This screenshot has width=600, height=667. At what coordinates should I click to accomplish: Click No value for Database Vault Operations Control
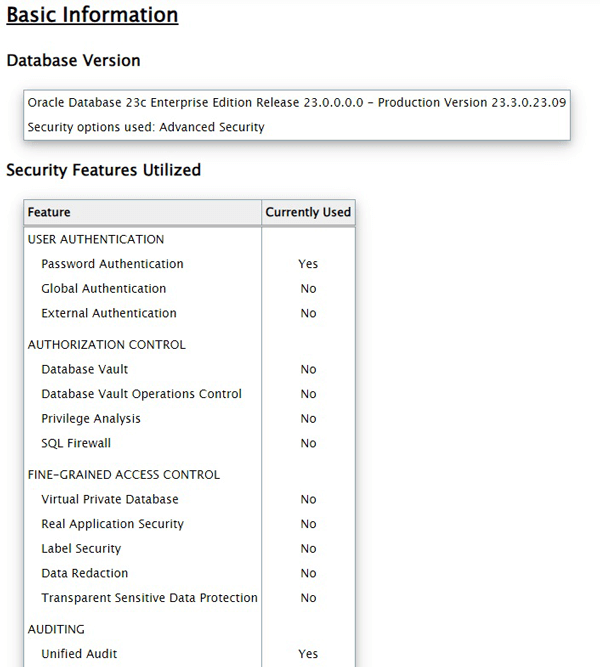[x=308, y=394]
